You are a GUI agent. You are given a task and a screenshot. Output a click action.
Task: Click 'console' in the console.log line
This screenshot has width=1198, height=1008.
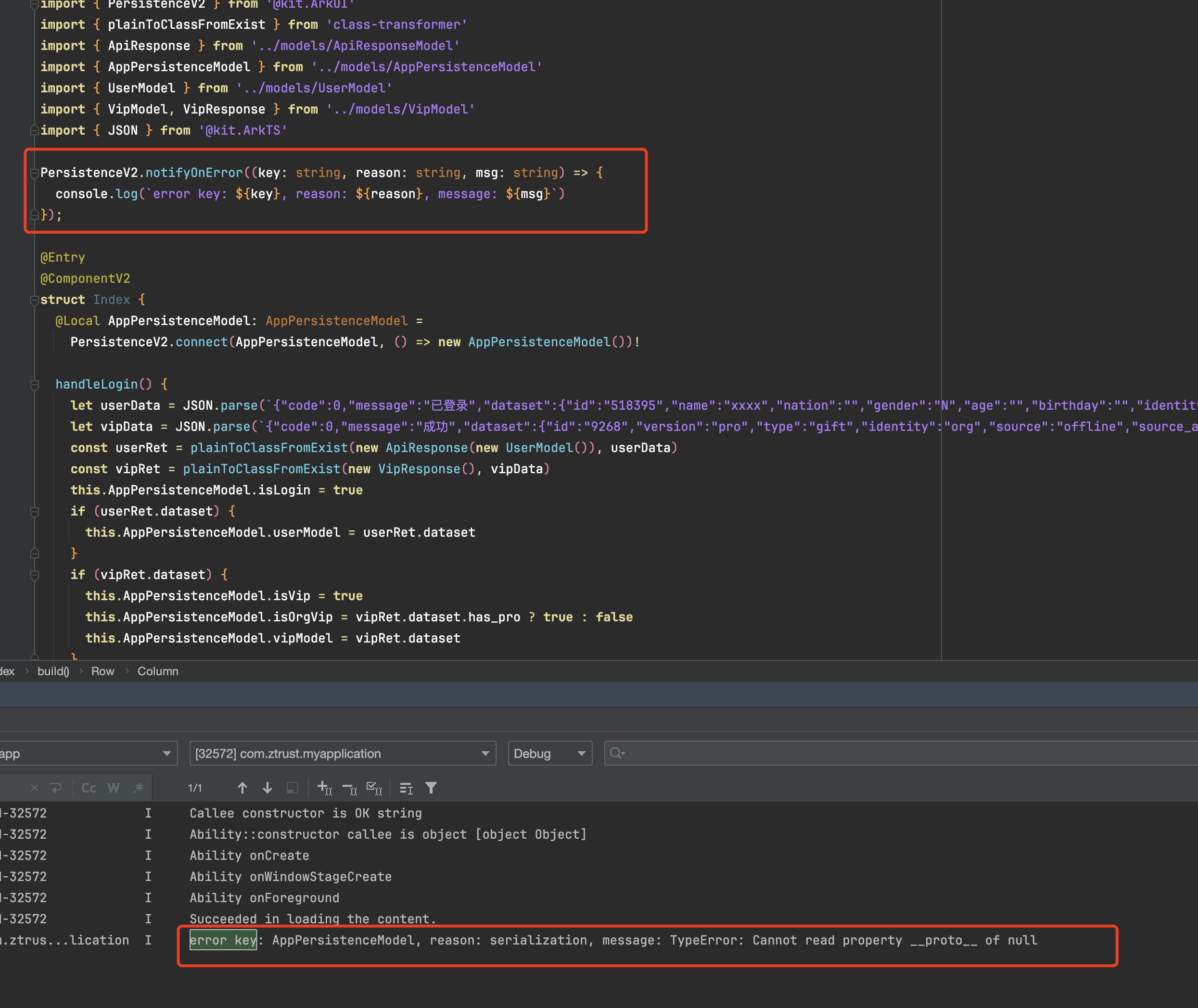point(82,194)
